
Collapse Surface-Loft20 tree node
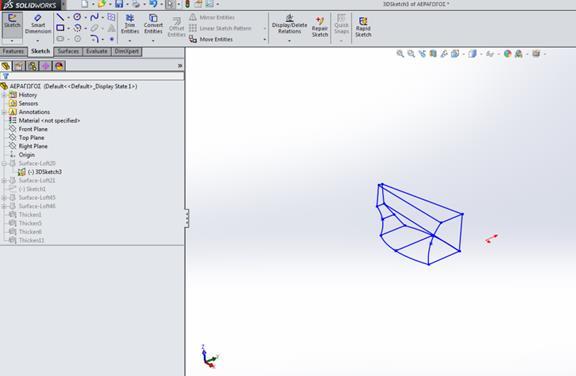coord(4,163)
